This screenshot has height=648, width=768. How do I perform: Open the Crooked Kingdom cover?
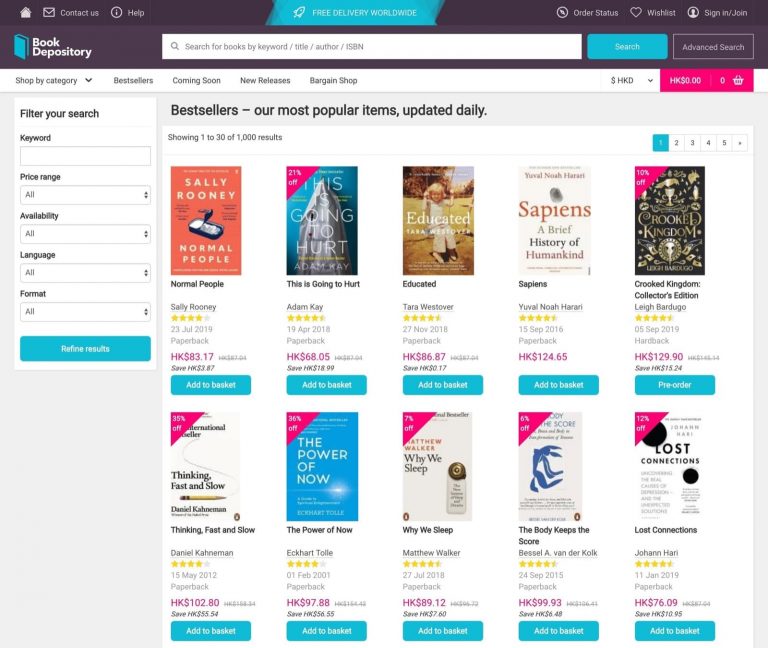click(x=670, y=220)
